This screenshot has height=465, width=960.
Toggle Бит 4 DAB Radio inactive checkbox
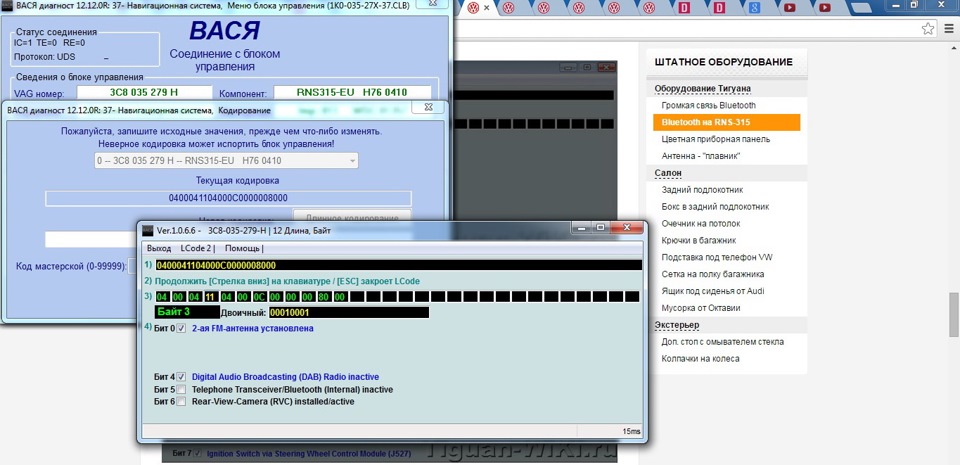click(181, 377)
